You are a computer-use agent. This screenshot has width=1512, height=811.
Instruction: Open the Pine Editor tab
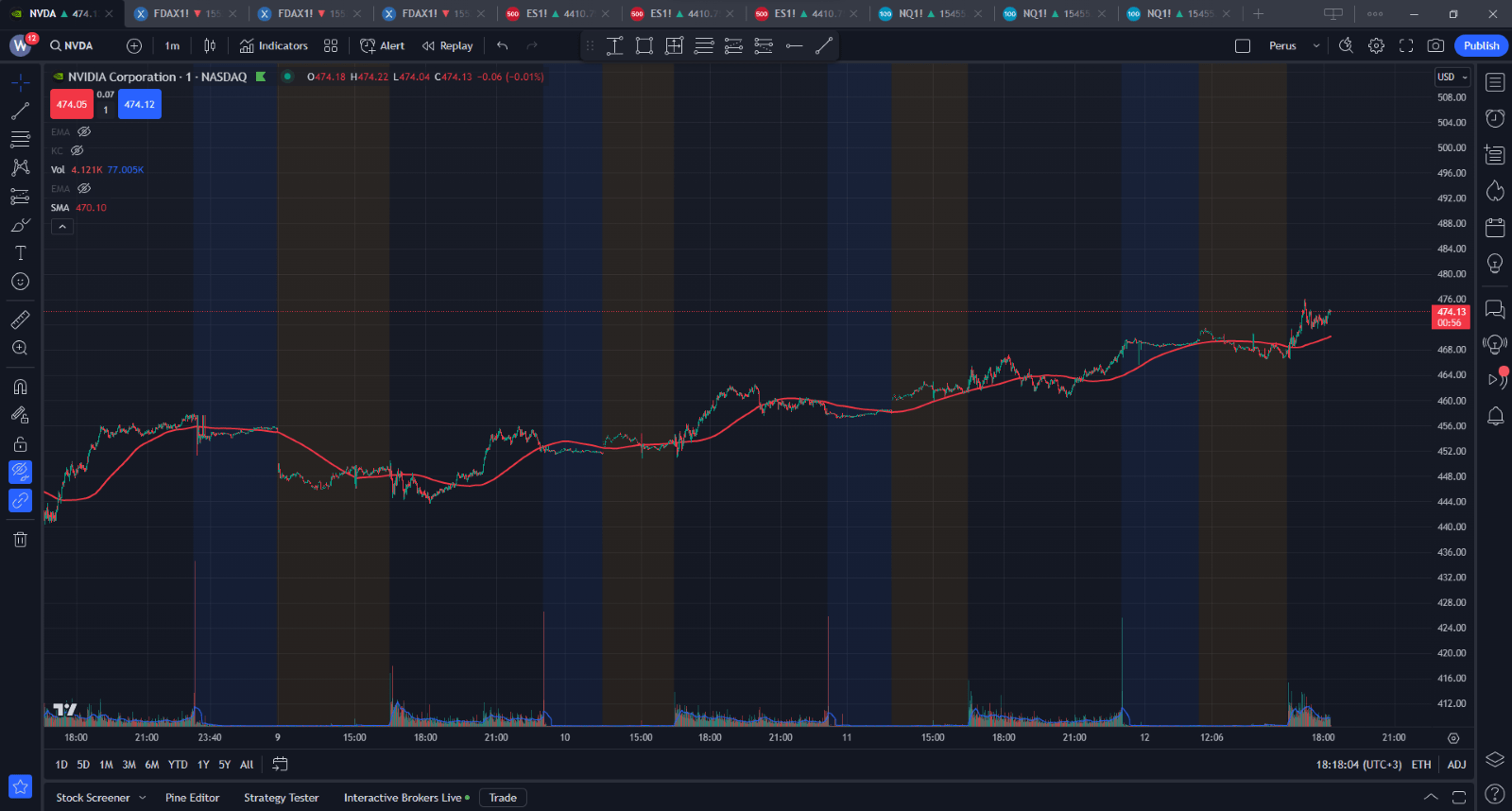(x=192, y=798)
